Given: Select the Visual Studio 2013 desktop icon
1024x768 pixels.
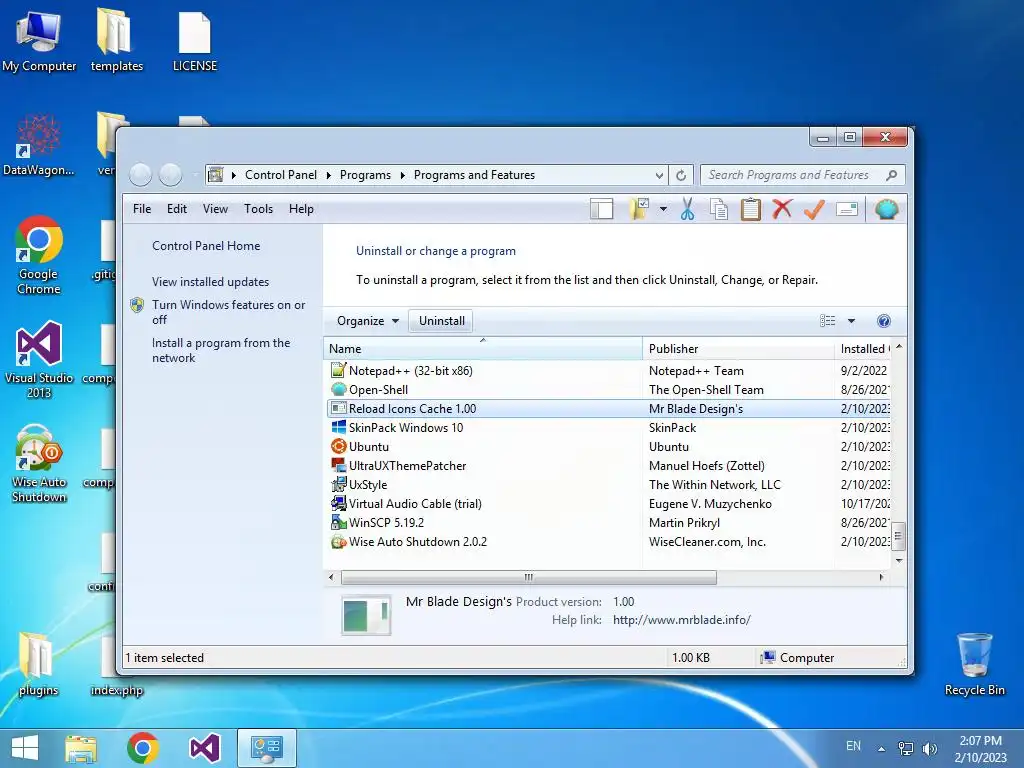Looking at the screenshot, I should pos(39,359).
